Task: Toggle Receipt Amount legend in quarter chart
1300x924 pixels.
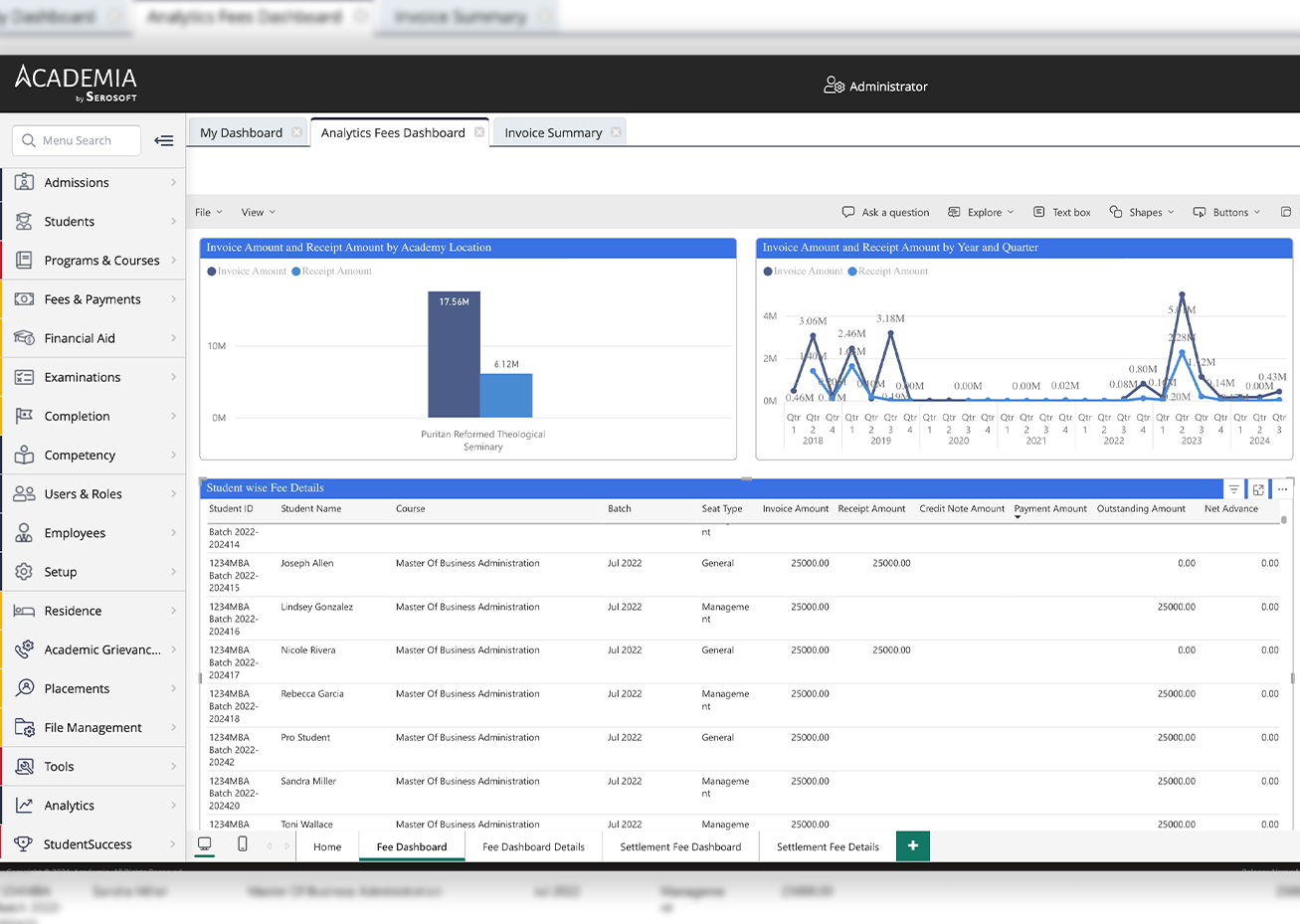Action: coord(886,272)
